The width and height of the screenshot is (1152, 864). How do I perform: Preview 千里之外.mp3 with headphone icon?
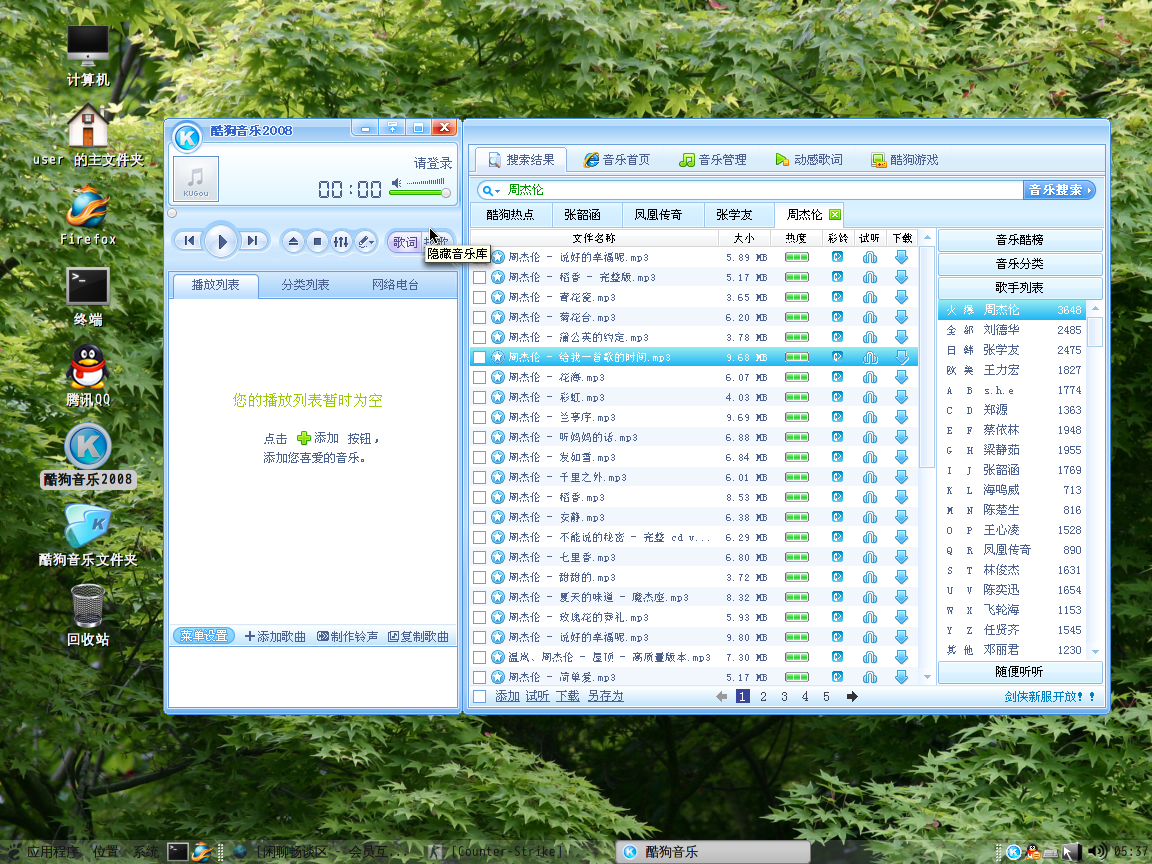(x=870, y=477)
